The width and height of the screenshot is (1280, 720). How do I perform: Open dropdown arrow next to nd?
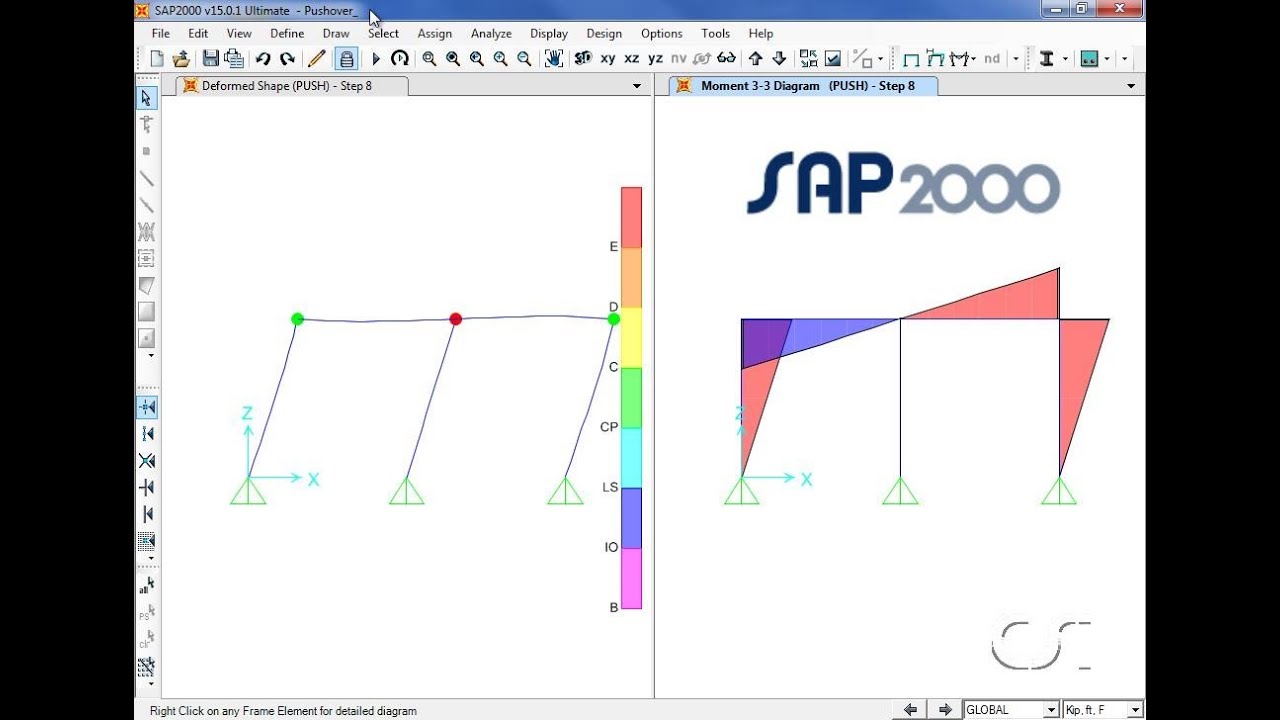pyautogui.click(x=1016, y=59)
